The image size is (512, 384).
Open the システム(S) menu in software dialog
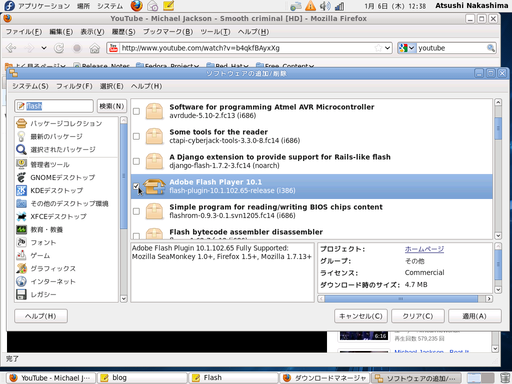[30, 86]
